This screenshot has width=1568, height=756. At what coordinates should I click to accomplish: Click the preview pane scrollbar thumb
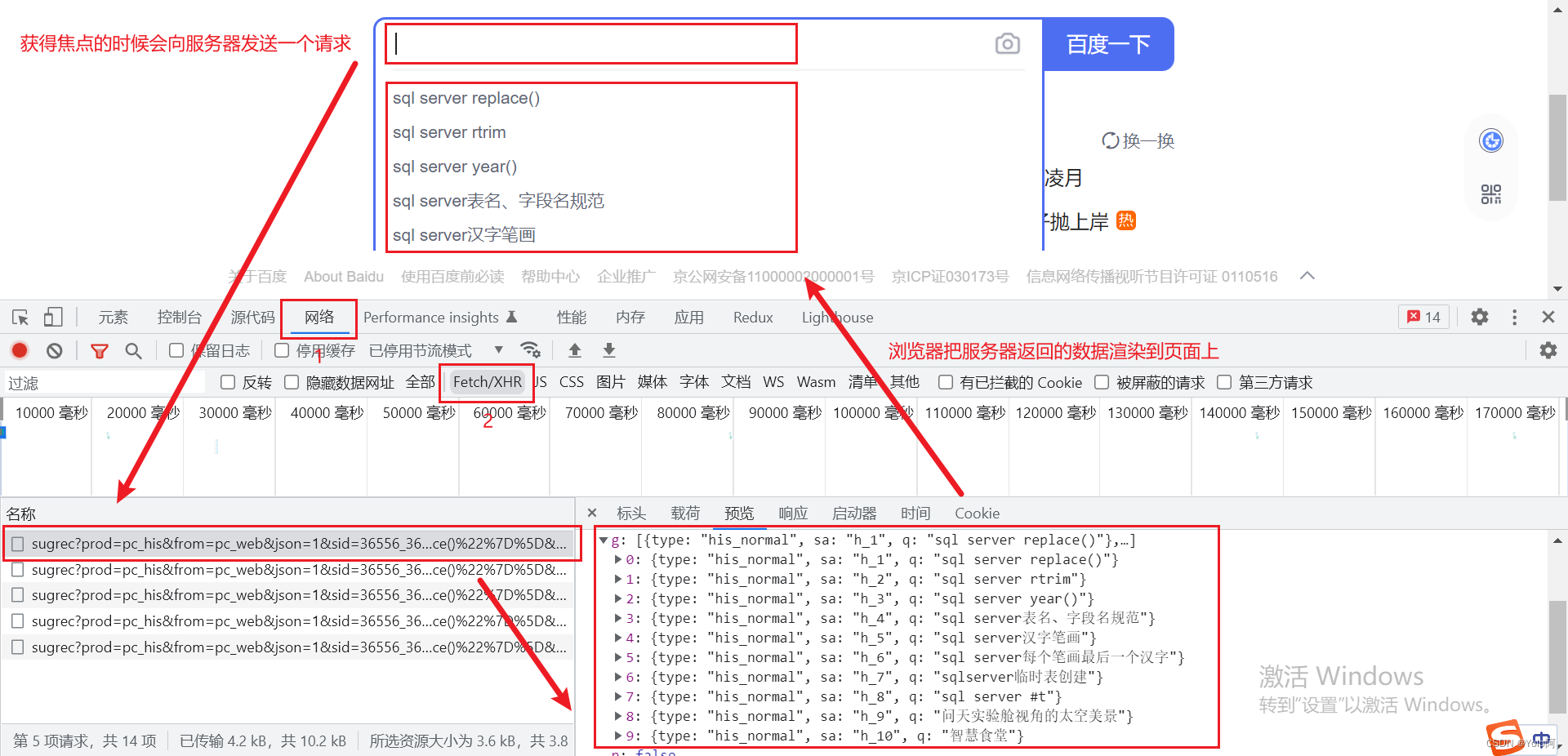click(x=1557, y=657)
